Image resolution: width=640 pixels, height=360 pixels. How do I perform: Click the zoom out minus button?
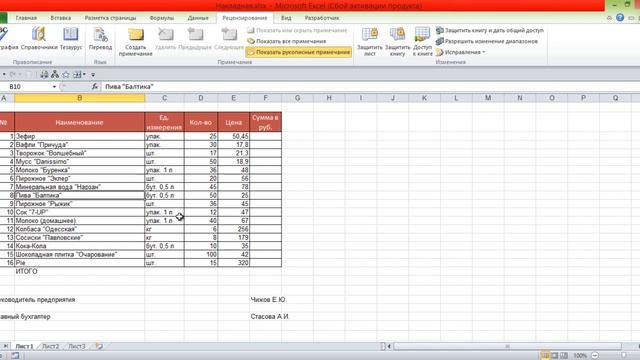tap(595, 356)
